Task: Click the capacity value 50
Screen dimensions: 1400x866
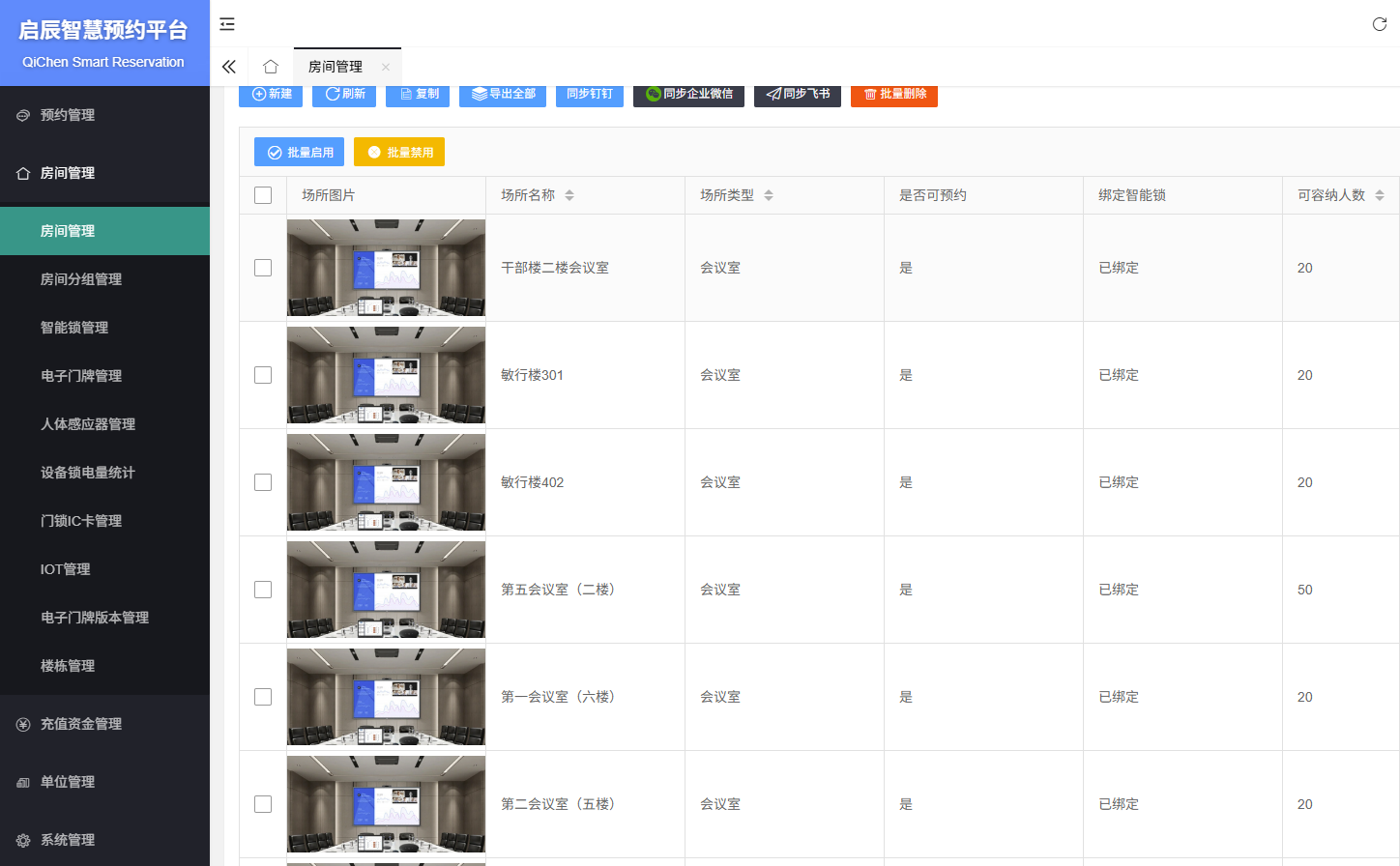Action: pos(1305,590)
